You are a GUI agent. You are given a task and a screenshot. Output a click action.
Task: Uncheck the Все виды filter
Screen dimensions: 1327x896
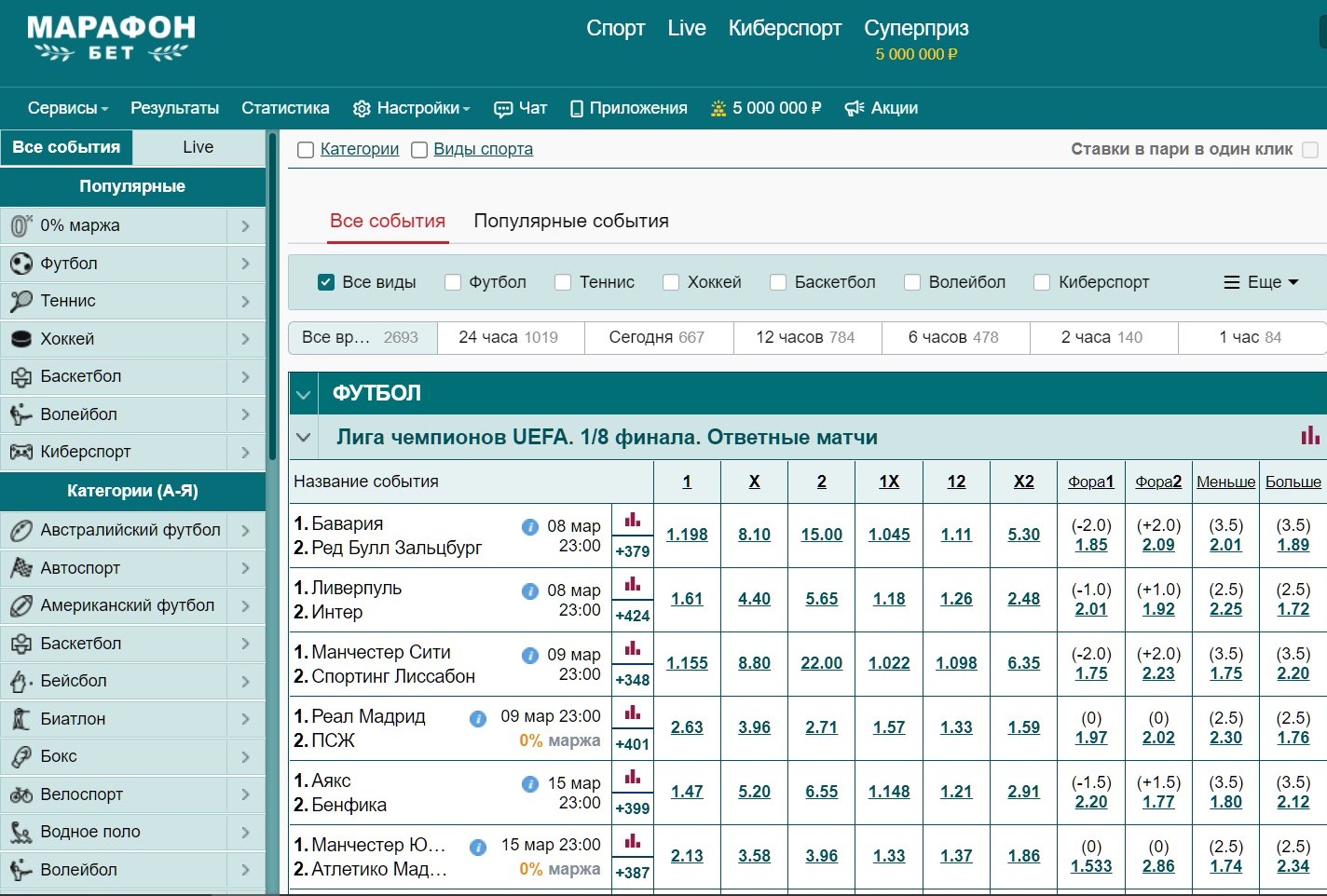[326, 282]
